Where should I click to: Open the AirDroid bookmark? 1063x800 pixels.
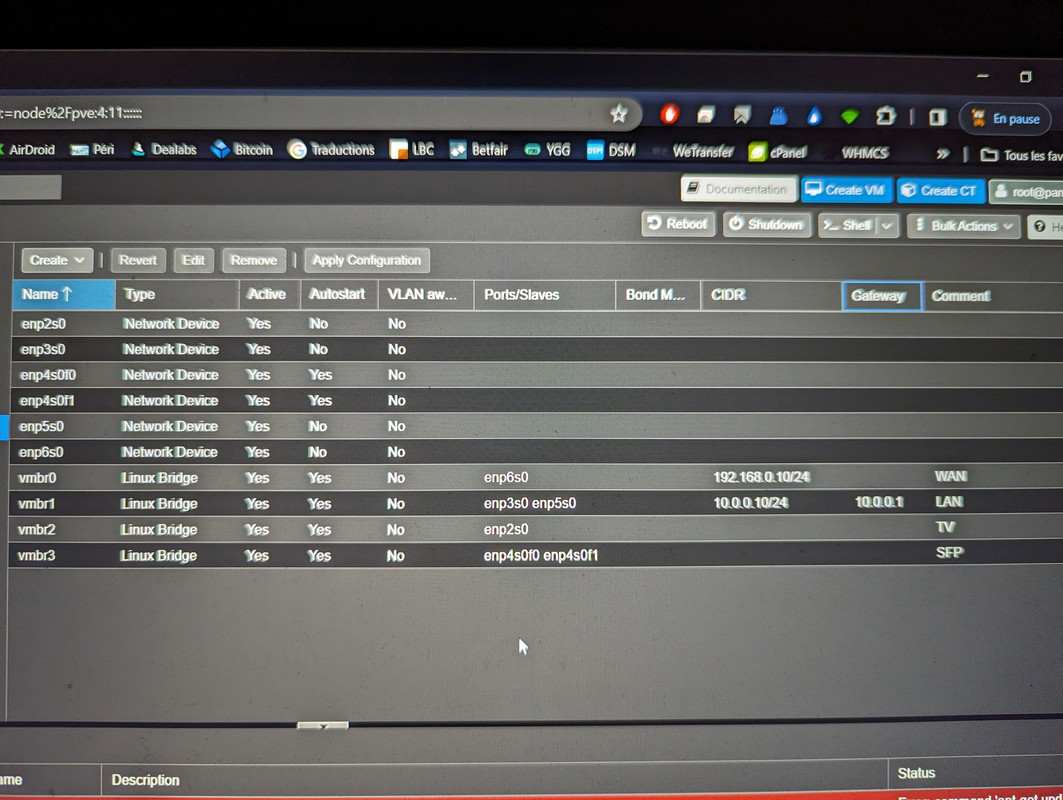[27, 150]
